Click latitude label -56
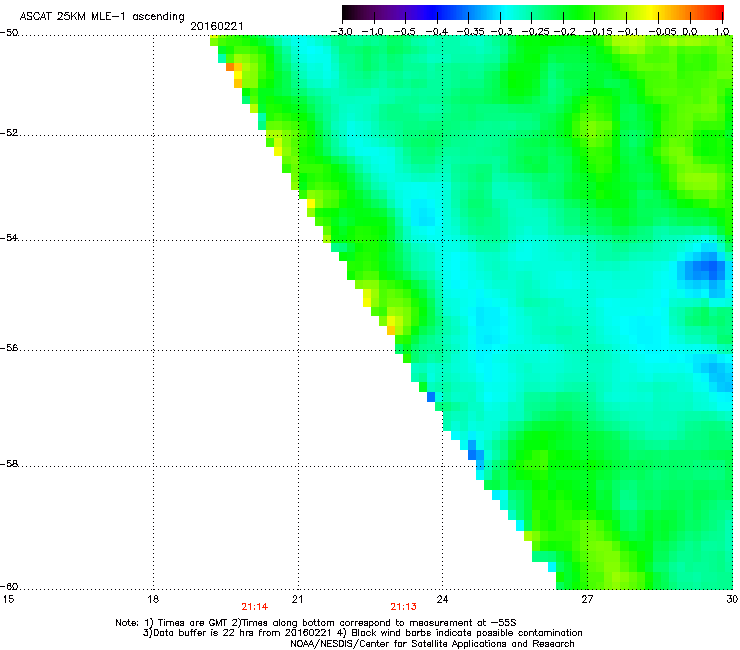 [9, 348]
